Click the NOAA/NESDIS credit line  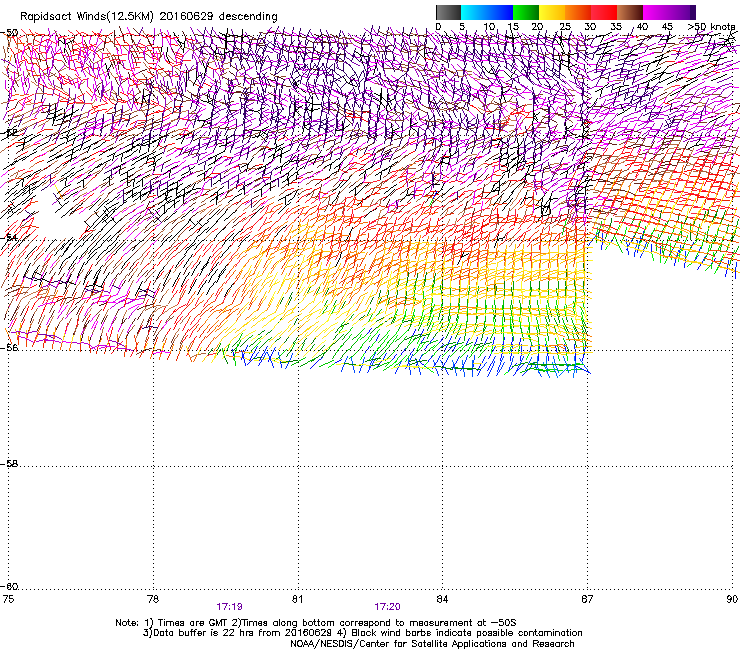pos(432,644)
